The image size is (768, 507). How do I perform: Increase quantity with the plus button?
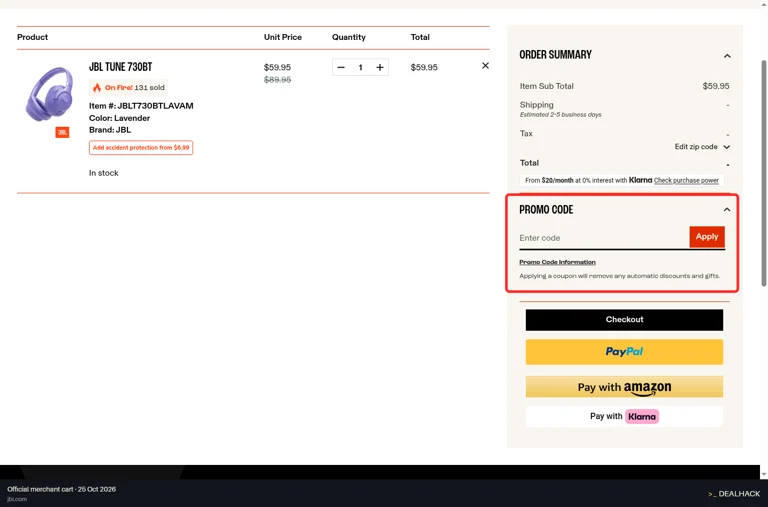pyautogui.click(x=380, y=67)
